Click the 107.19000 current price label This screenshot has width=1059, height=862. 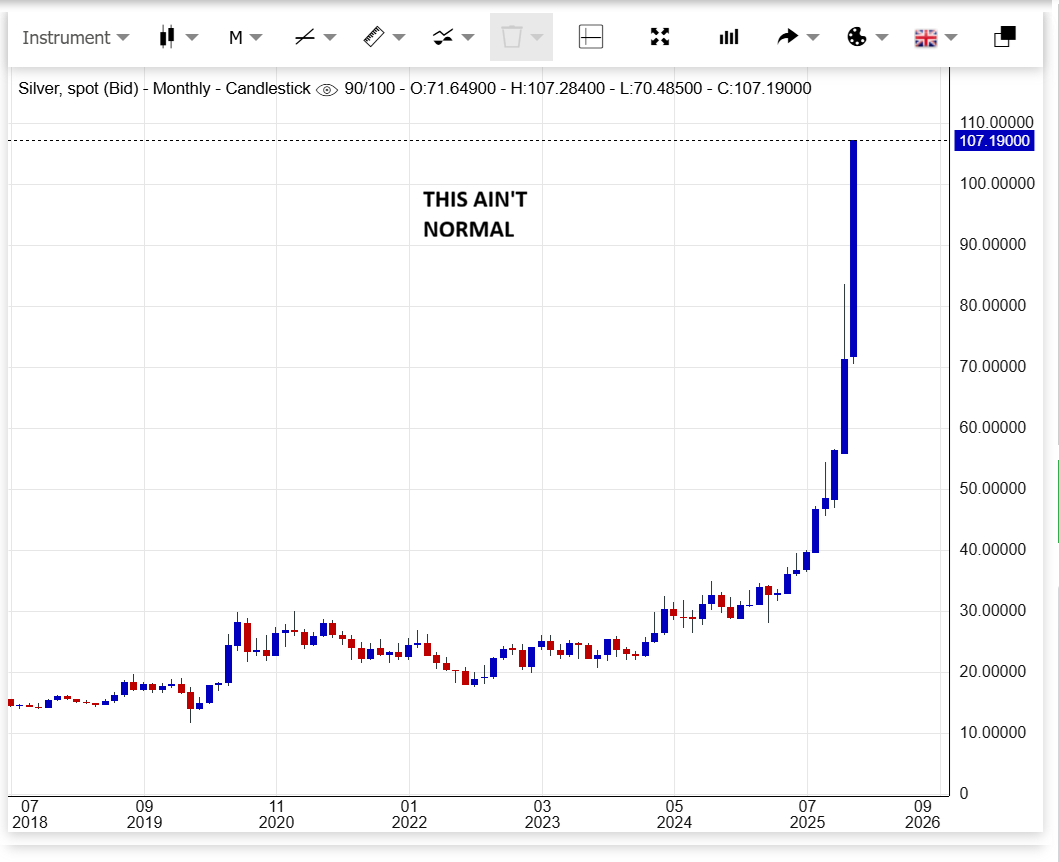(994, 141)
